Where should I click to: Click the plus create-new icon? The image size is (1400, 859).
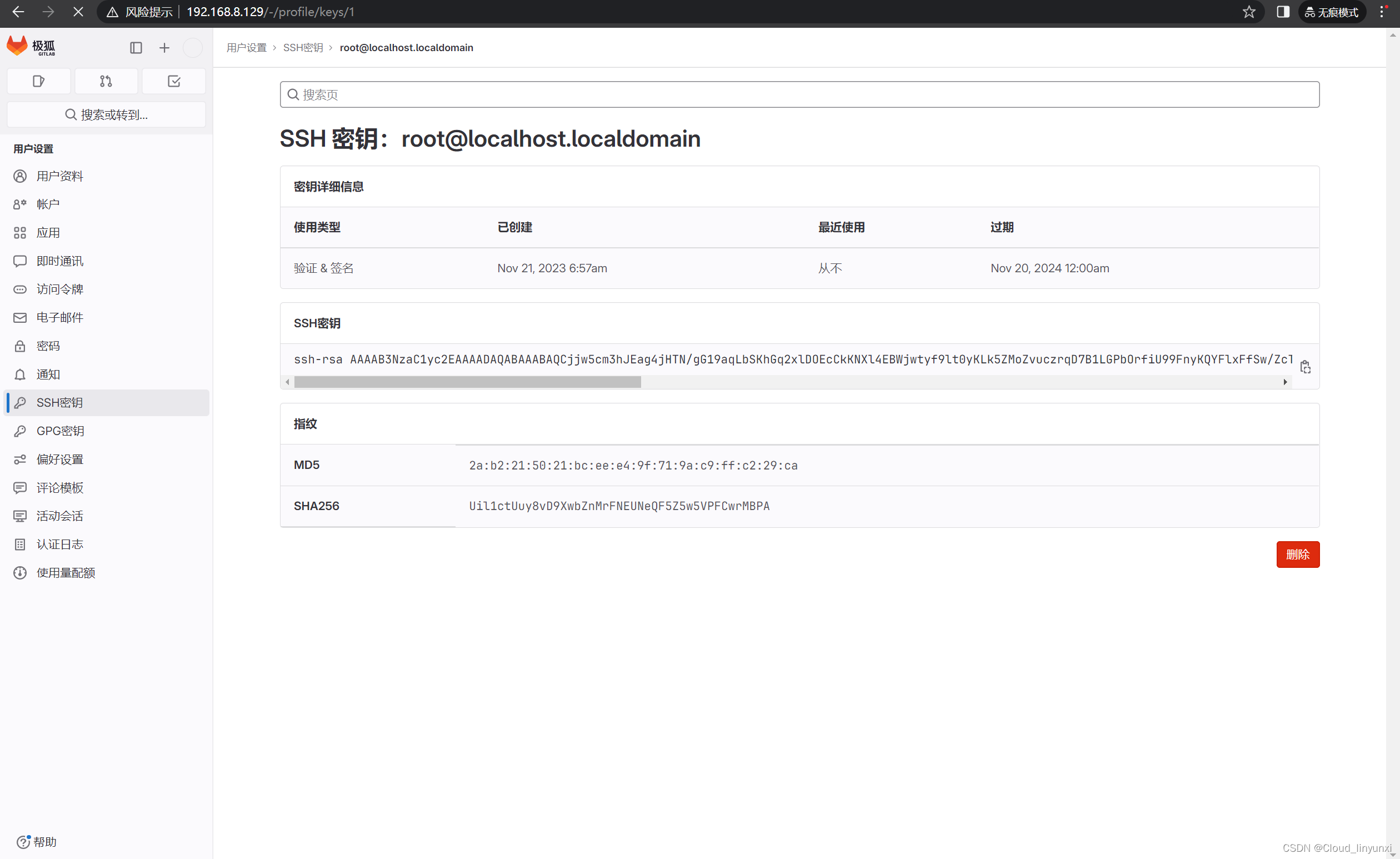click(x=164, y=48)
